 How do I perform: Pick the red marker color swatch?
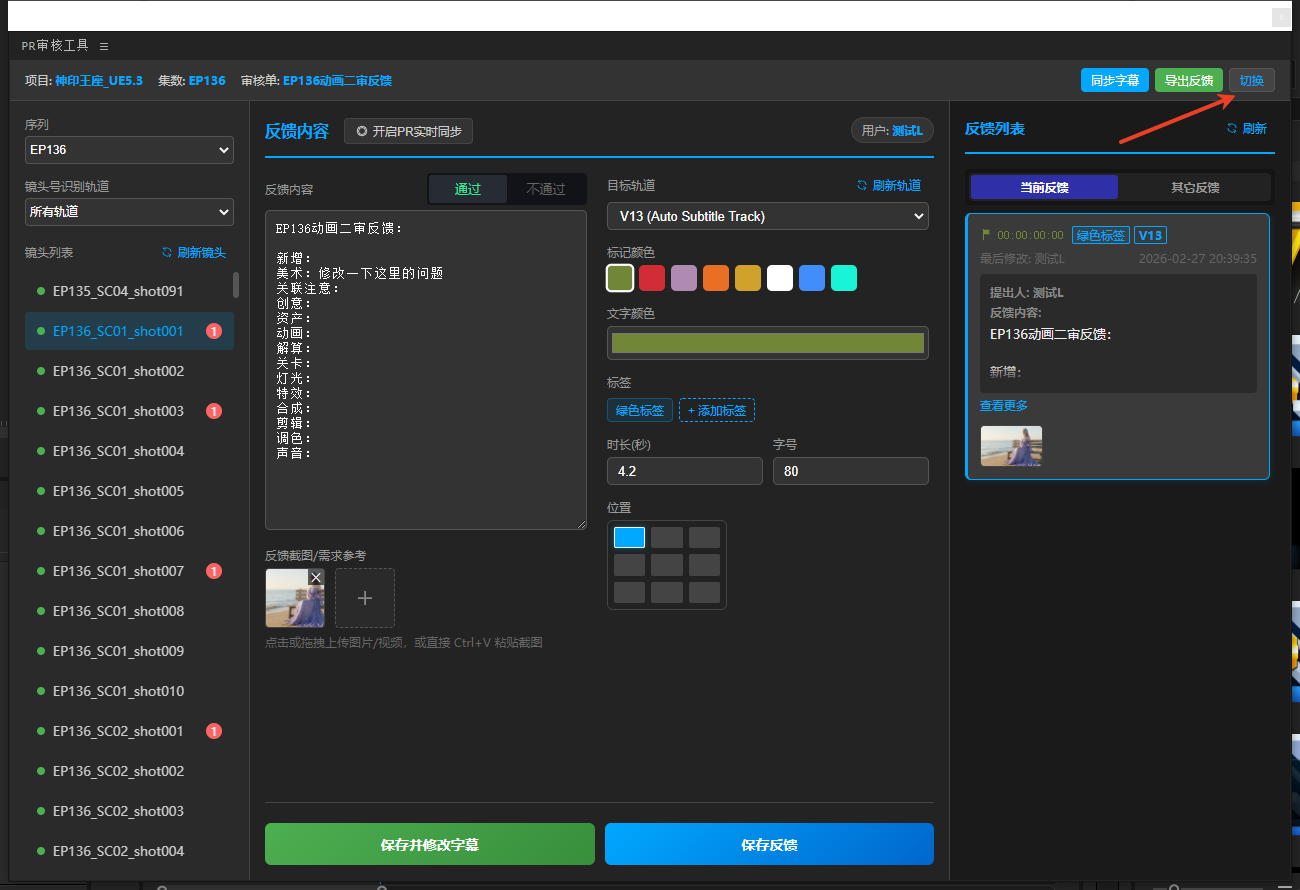(652, 278)
